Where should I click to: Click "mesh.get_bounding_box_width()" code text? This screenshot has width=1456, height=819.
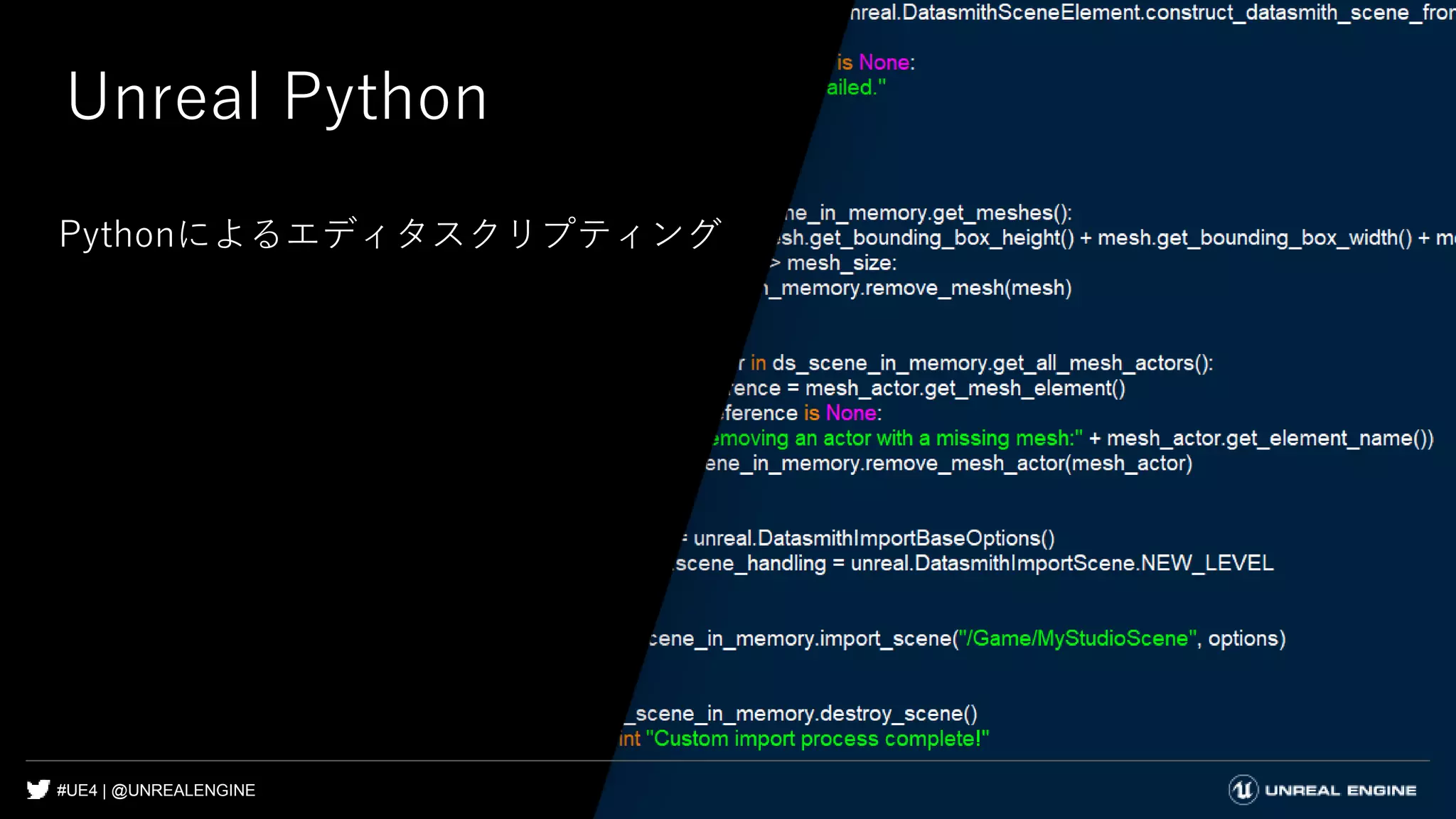pyautogui.click(x=1255, y=237)
